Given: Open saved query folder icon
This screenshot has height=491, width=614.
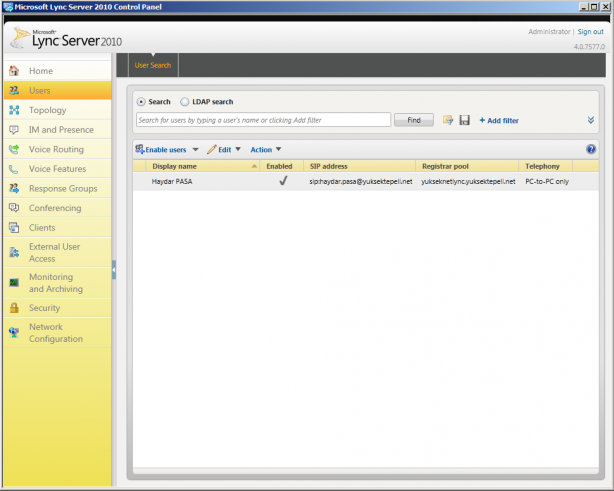Looking at the screenshot, I should 448,120.
